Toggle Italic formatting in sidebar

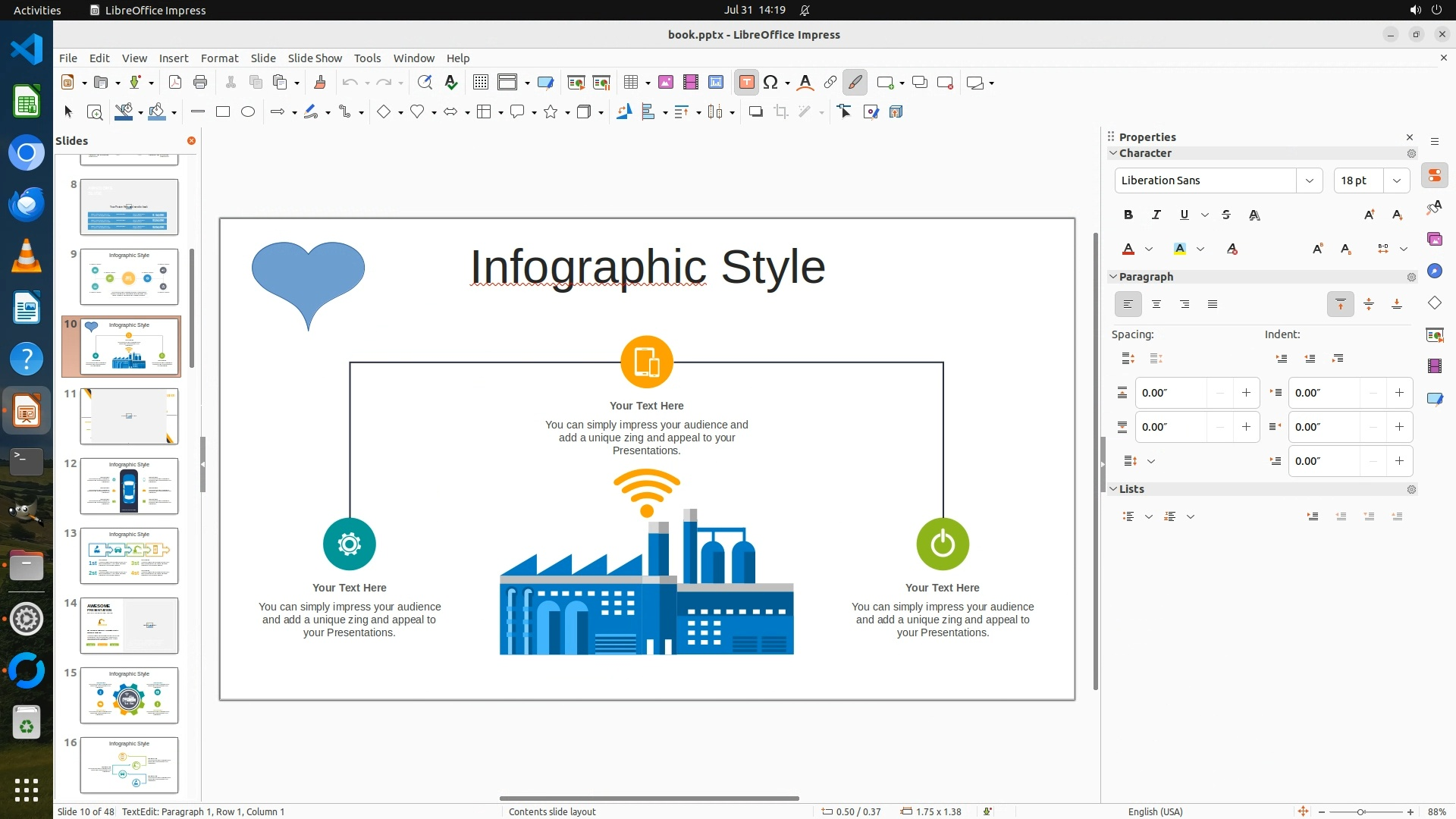pyautogui.click(x=1156, y=215)
